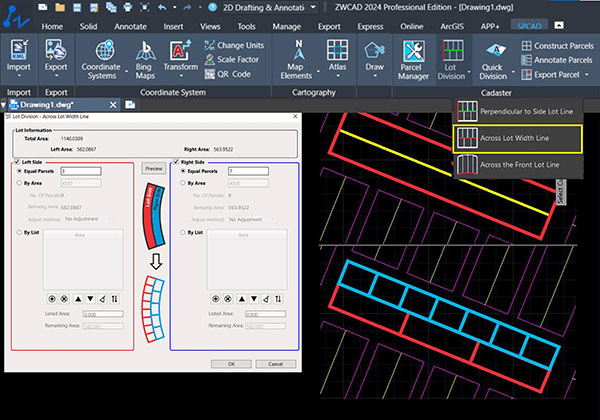
Task: Switch to the Home ribbon tab
Action: (x=52, y=26)
